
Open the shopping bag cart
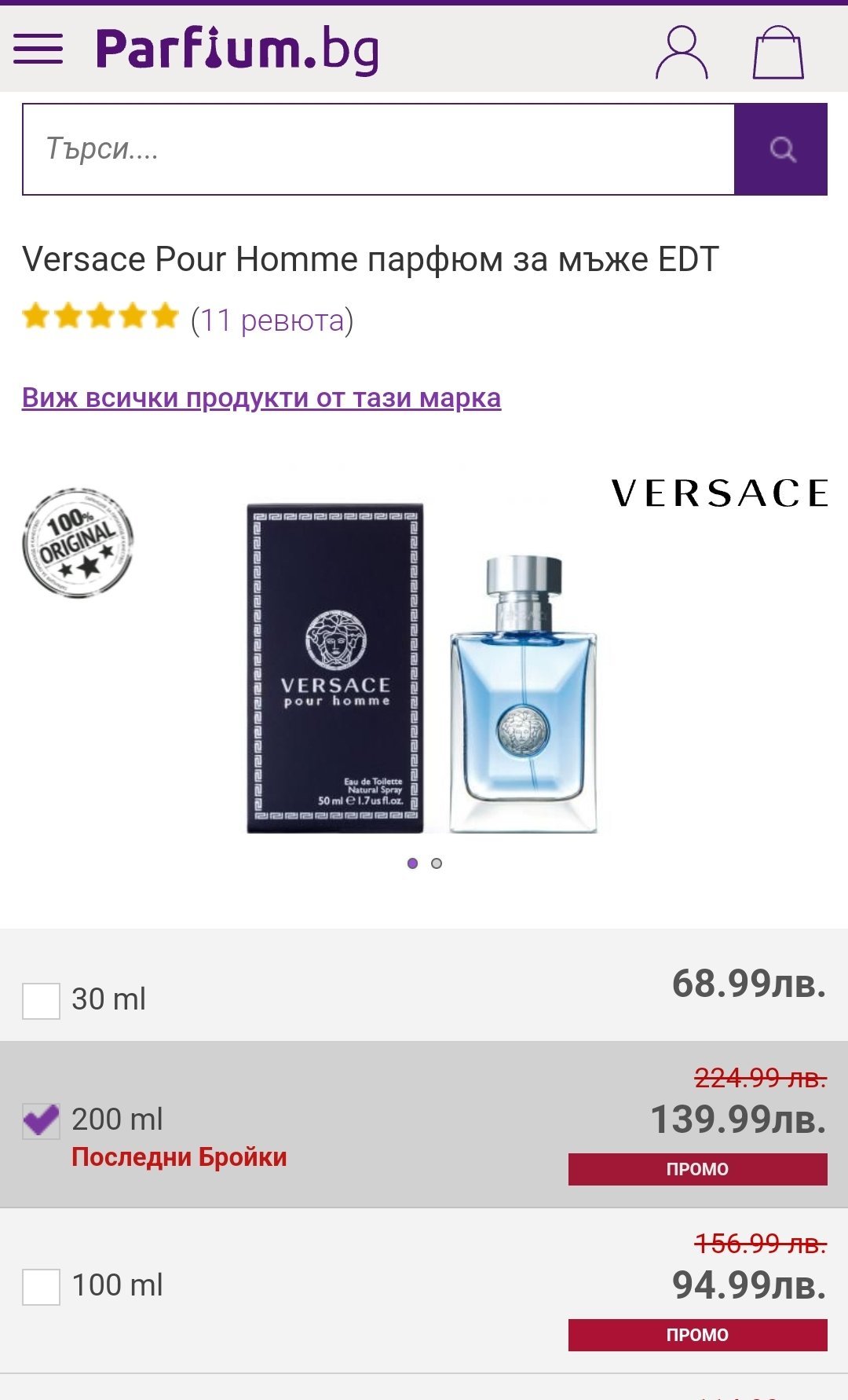coord(778,52)
